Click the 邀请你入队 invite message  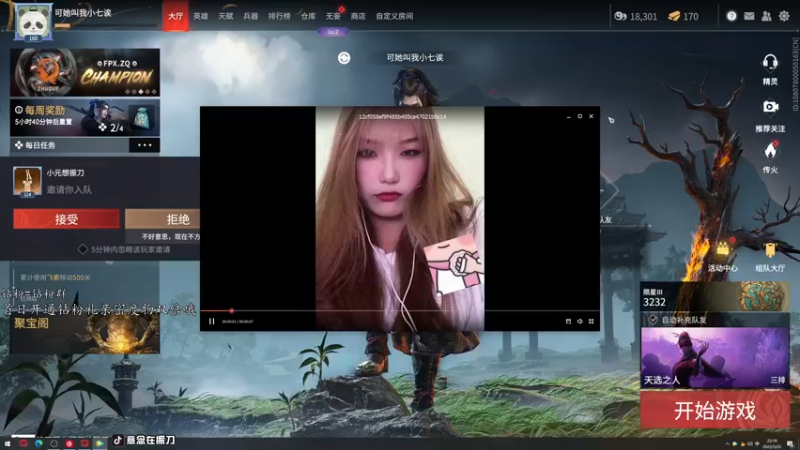[69, 190]
